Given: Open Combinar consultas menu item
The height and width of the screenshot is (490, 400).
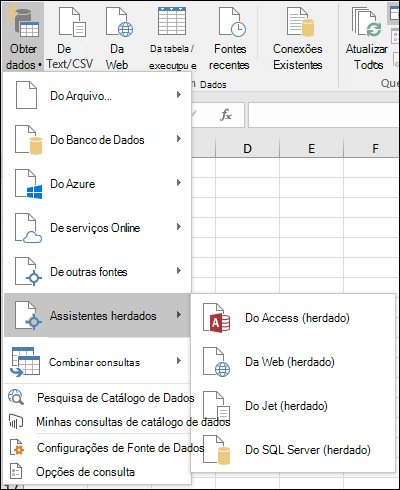Looking at the screenshot, I should coord(97,361).
